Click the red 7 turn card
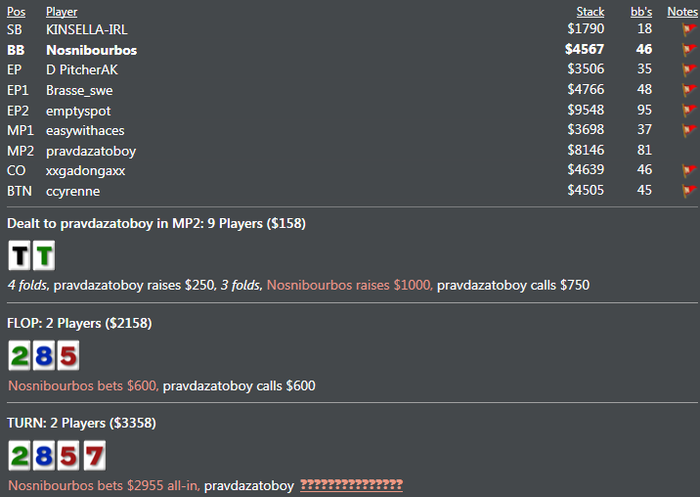 click(x=95, y=455)
